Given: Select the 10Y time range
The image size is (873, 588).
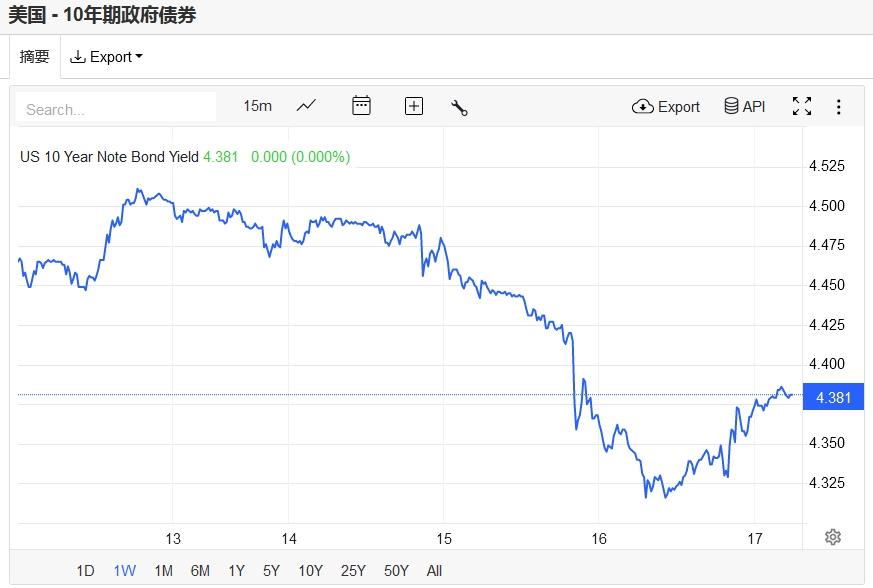Looking at the screenshot, I should pos(310,571).
